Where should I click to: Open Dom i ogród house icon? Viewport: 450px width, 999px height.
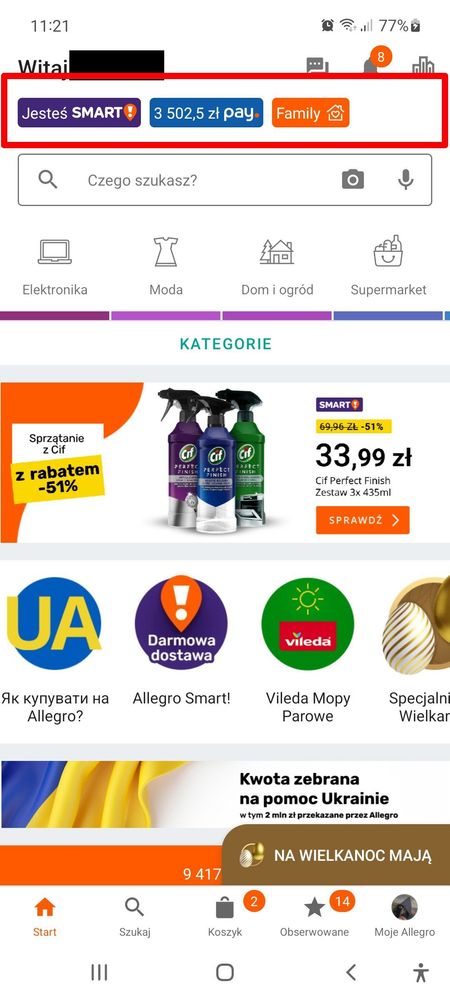point(277,252)
